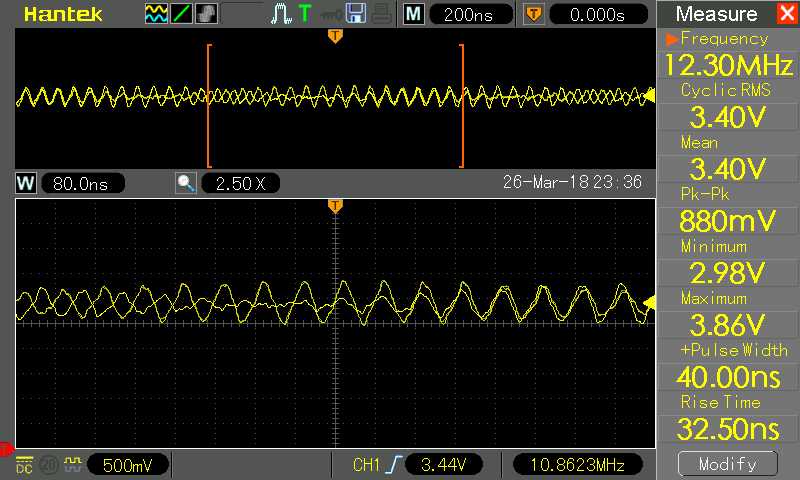Click the trigger level arrow on overview right edge
Screen dimensions: 800x480
[649, 95]
